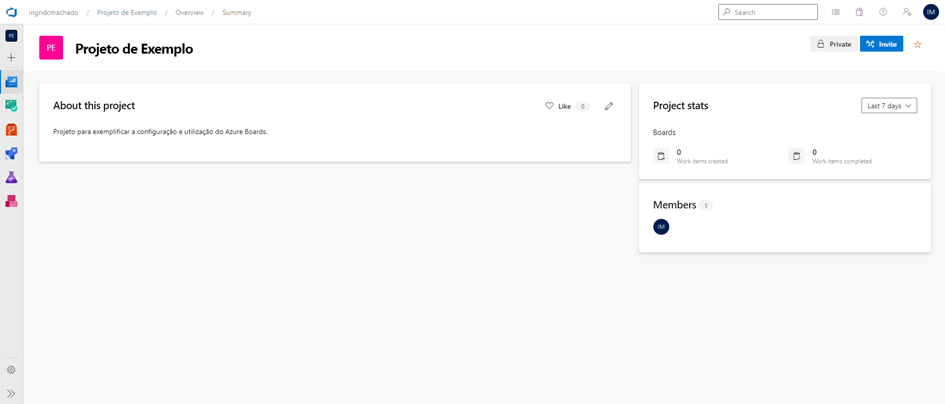This screenshot has width=945, height=404.
Task: Go to Overview in the breadcrumb
Action: click(x=189, y=13)
